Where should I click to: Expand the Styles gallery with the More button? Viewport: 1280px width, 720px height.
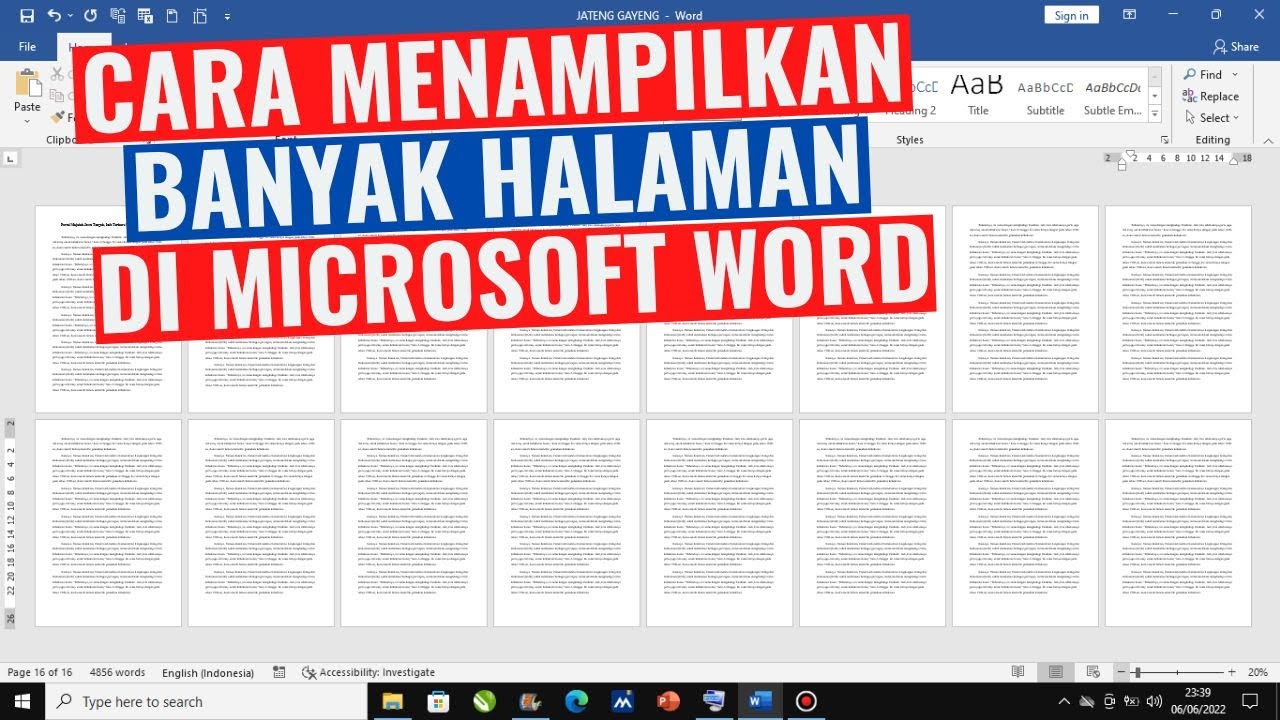point(1157,113)
